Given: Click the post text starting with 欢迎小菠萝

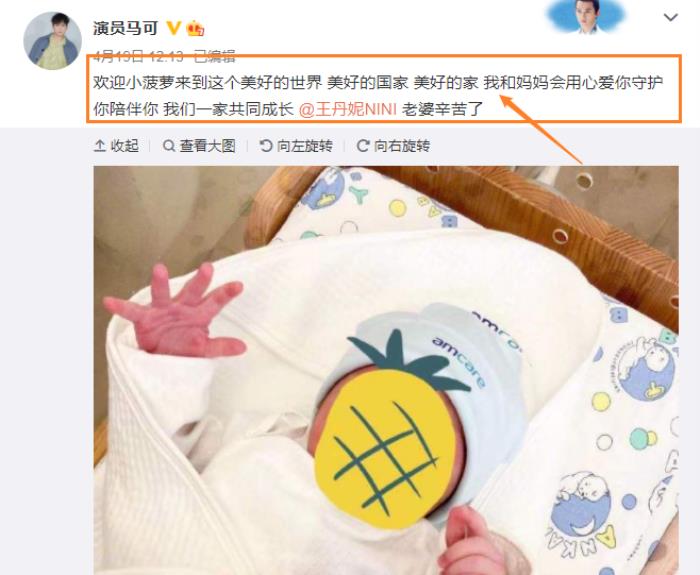Looking at the screenshot, I should click(378, 96).
